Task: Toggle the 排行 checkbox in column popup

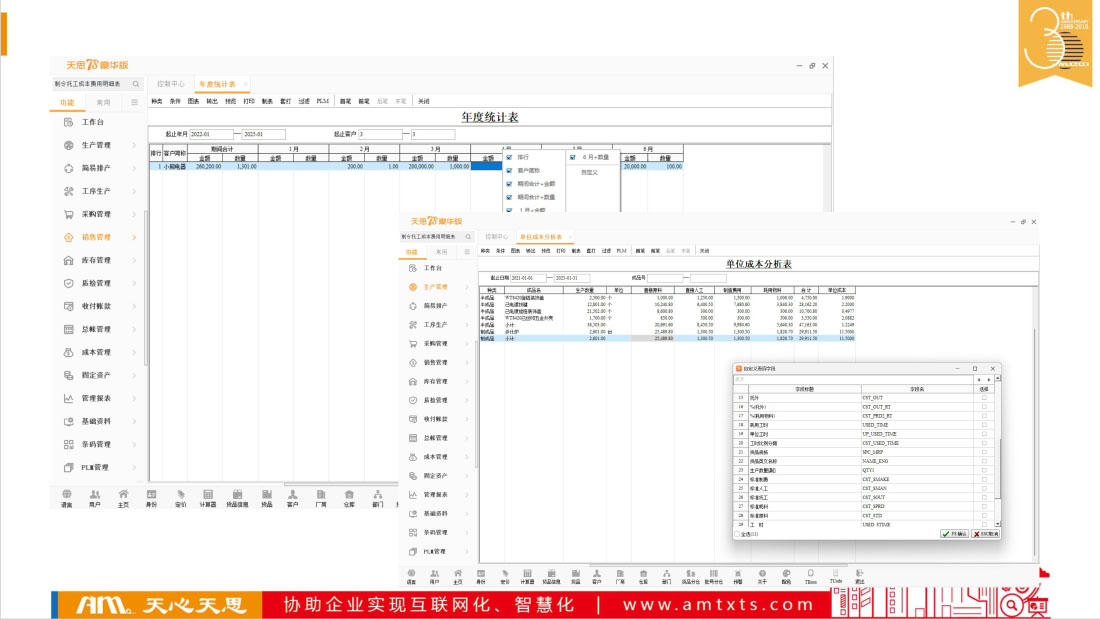Action: click(509, 157)
